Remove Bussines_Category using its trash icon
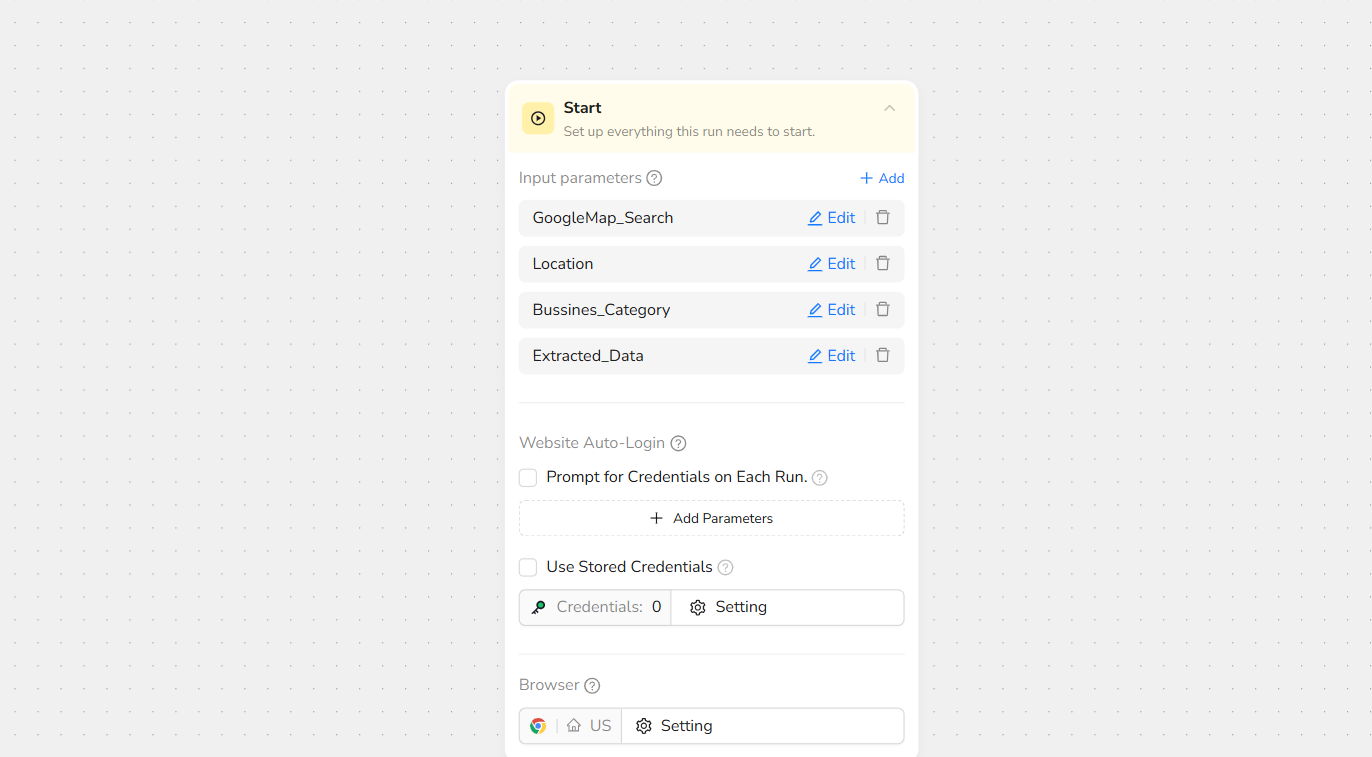 [883, 310]
